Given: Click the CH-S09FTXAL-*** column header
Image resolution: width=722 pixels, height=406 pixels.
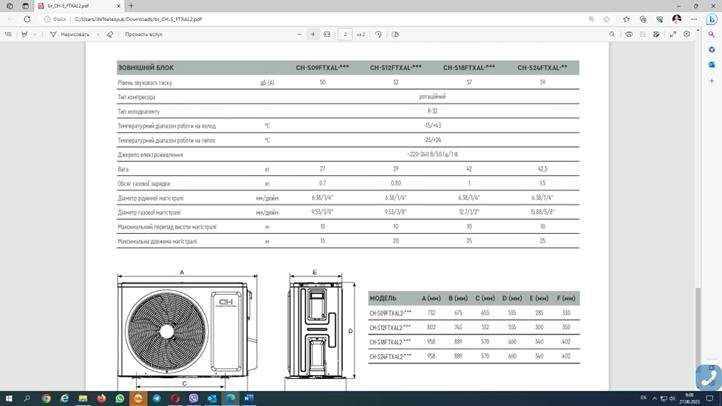Looking at the screenshot, I should (x=322, y=68).
